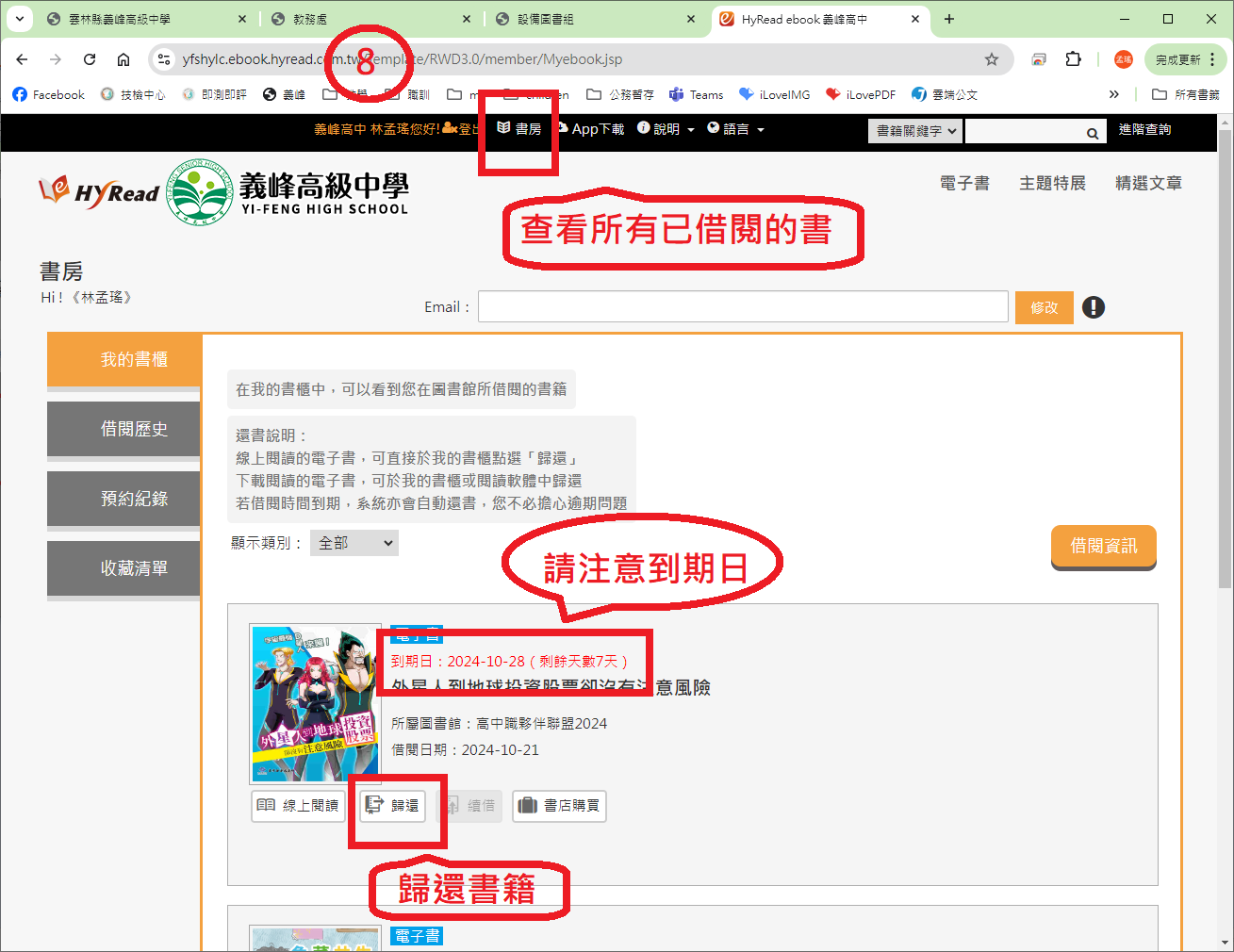Open the 顯示類別 全部 dropdown
This screenshot has width=1234, height=952.
click(x=354, y=543)
